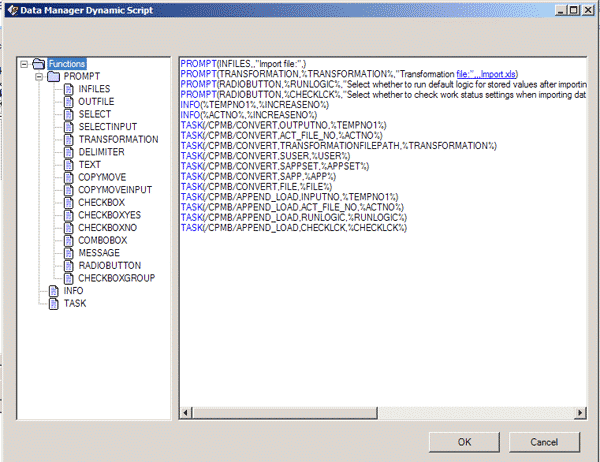Select SELECTINPUT in the tree
600x462 pixels.
click(x=108, y=127)
